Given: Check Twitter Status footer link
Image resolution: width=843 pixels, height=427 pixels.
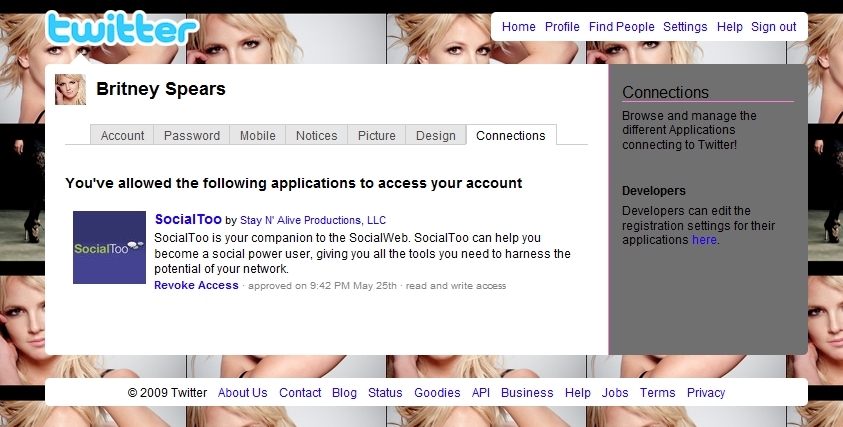Looking at the screenshot, I should point(385,393).
